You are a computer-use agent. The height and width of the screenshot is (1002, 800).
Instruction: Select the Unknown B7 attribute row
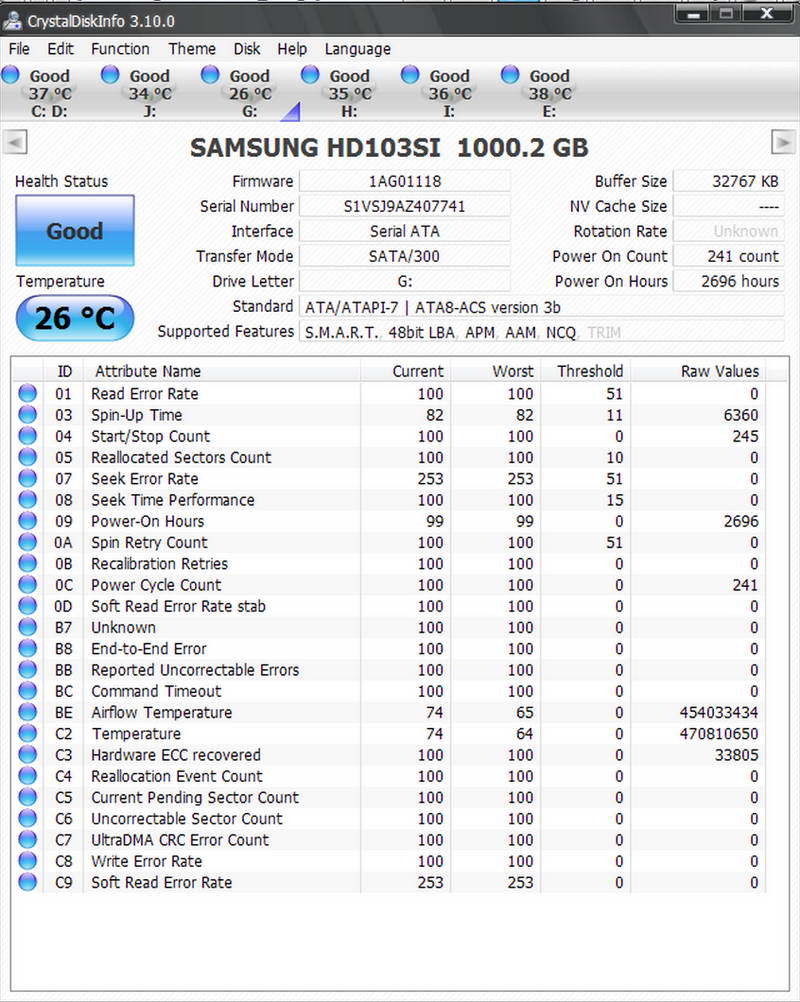click(388, 627)
